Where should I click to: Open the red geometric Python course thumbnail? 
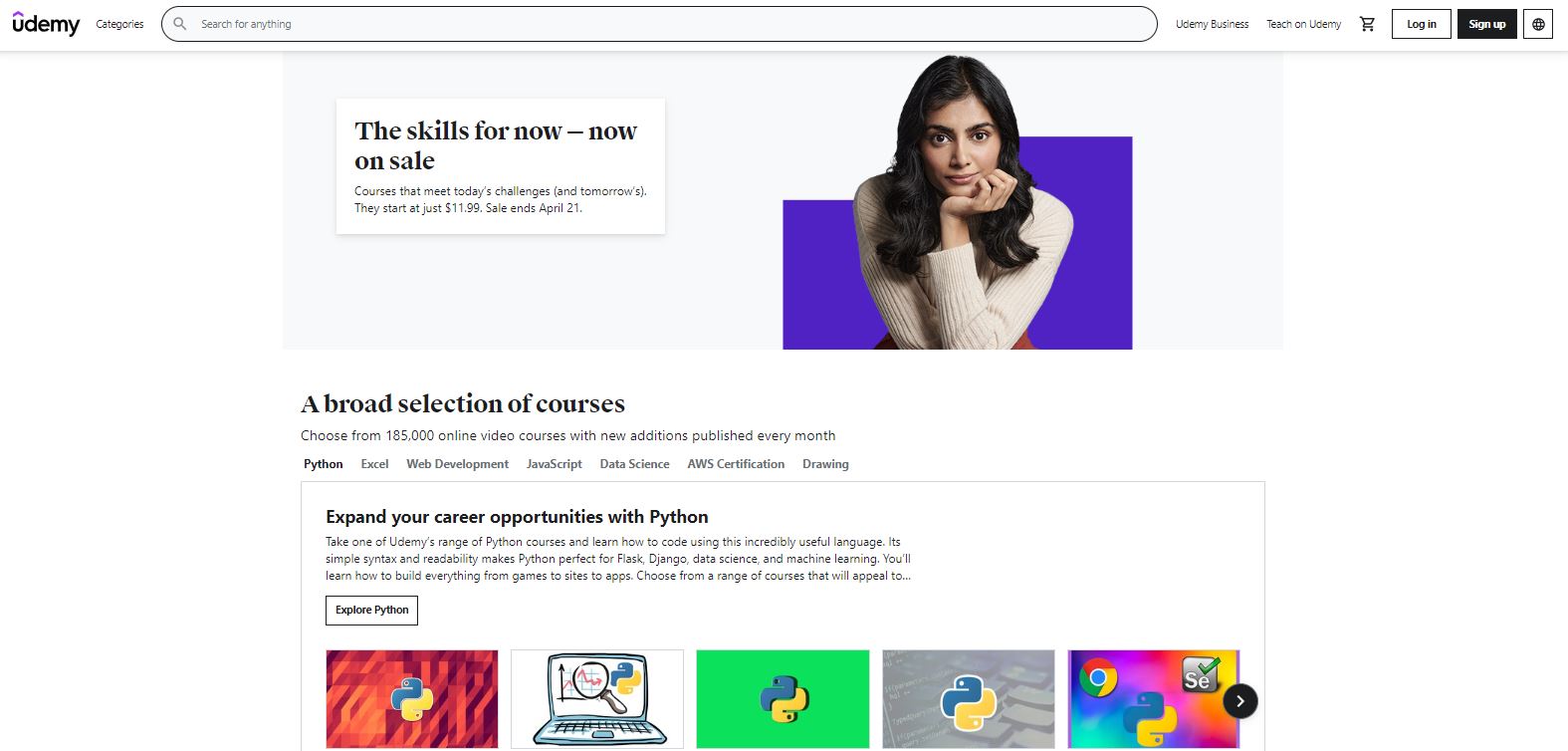click(412, 699)
